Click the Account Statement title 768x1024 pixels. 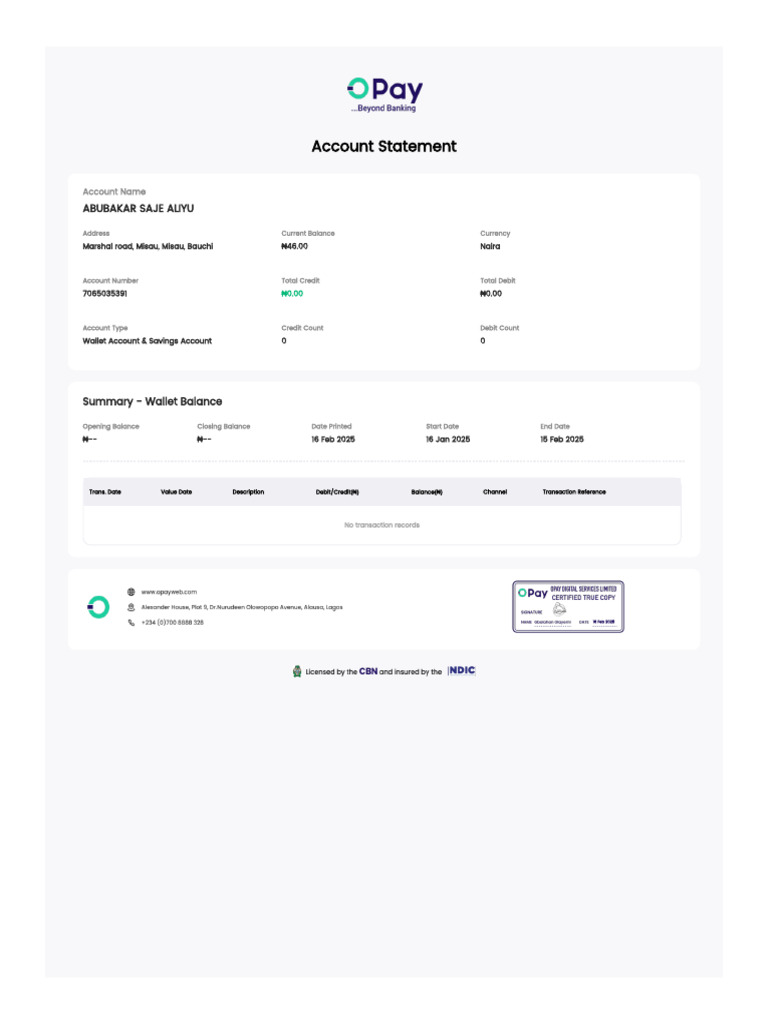(384, 146)
